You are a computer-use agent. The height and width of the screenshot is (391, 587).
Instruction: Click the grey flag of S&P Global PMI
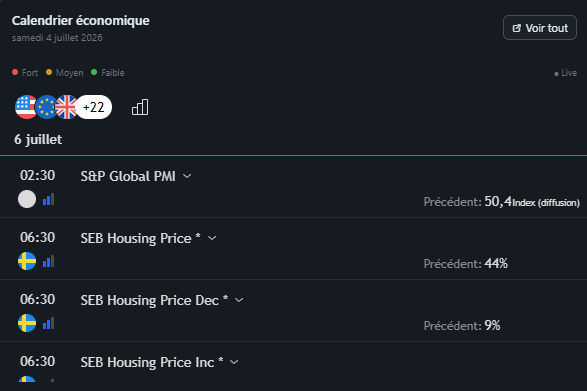tap(27, 199)
